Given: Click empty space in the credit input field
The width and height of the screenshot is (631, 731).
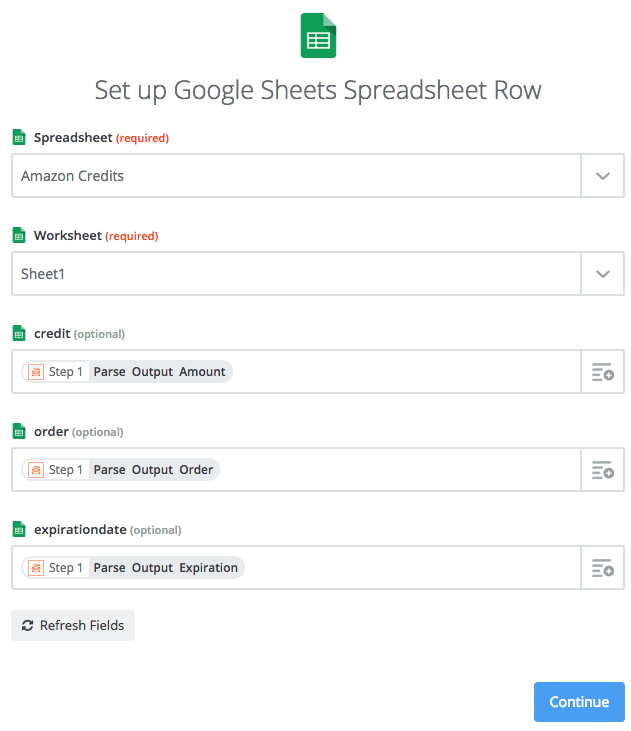Looking at the screenshot, I should point(400,372).
